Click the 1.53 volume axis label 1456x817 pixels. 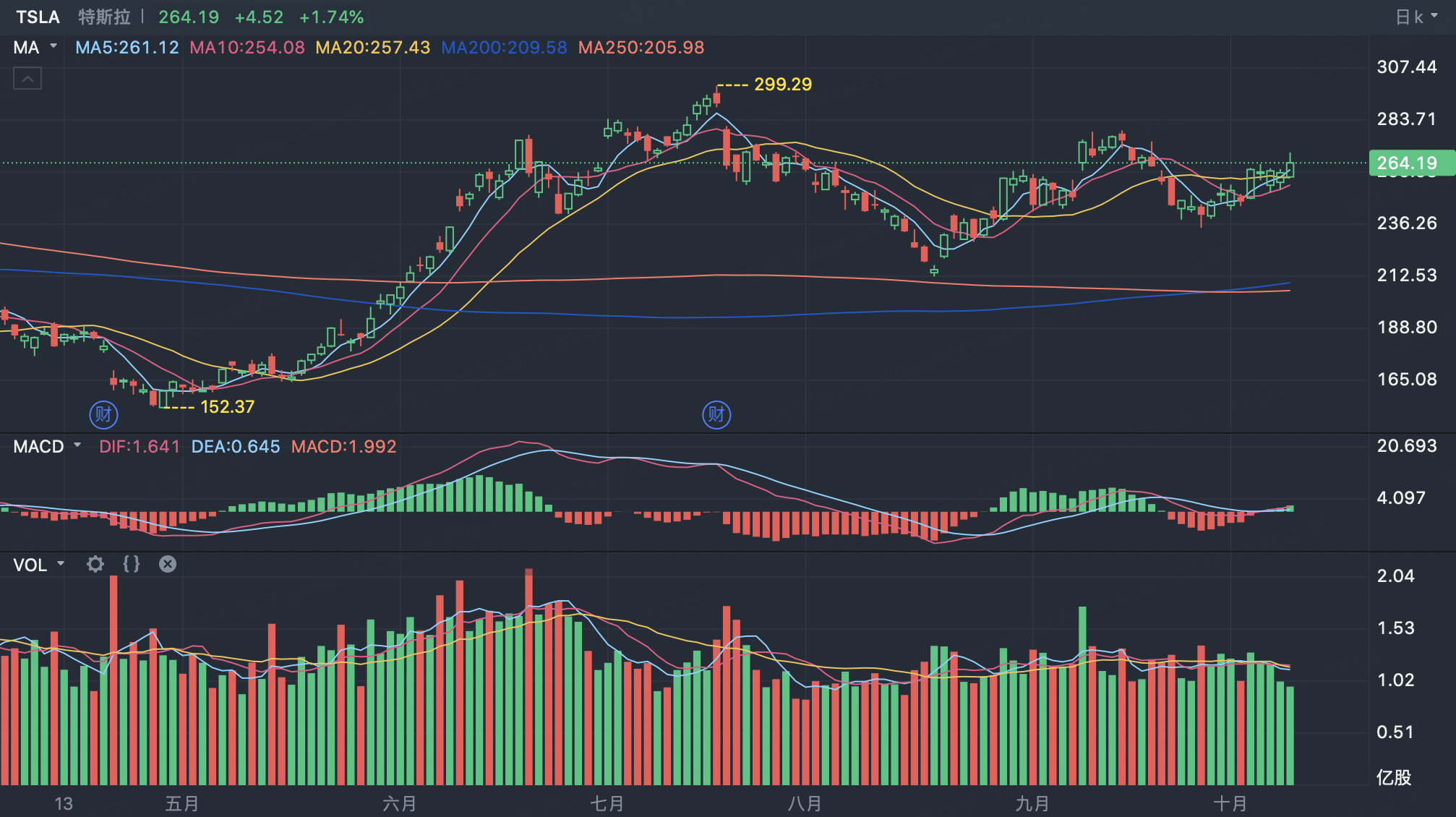pyautogui.click(x=1395, y=628)
